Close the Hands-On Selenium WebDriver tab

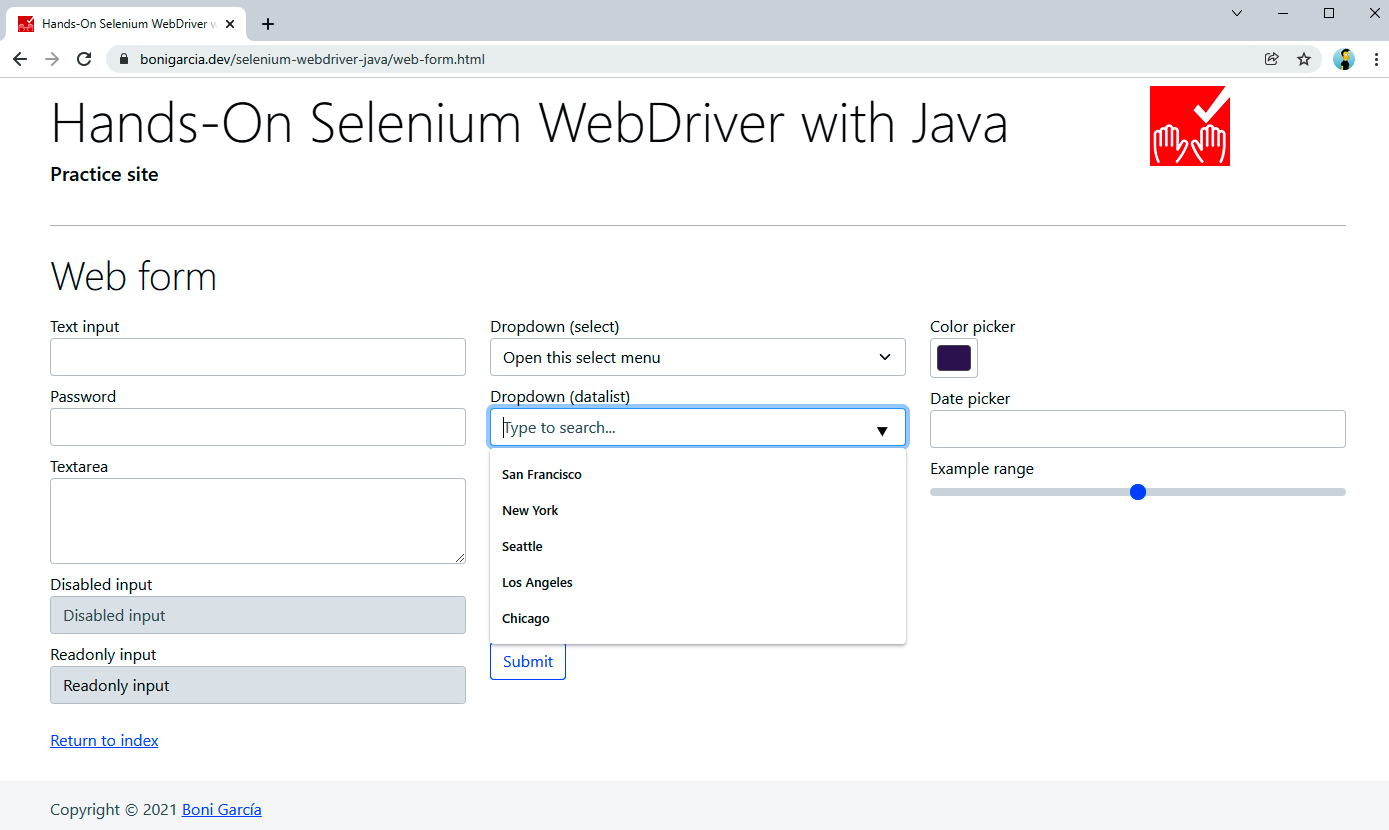point(229,24)
